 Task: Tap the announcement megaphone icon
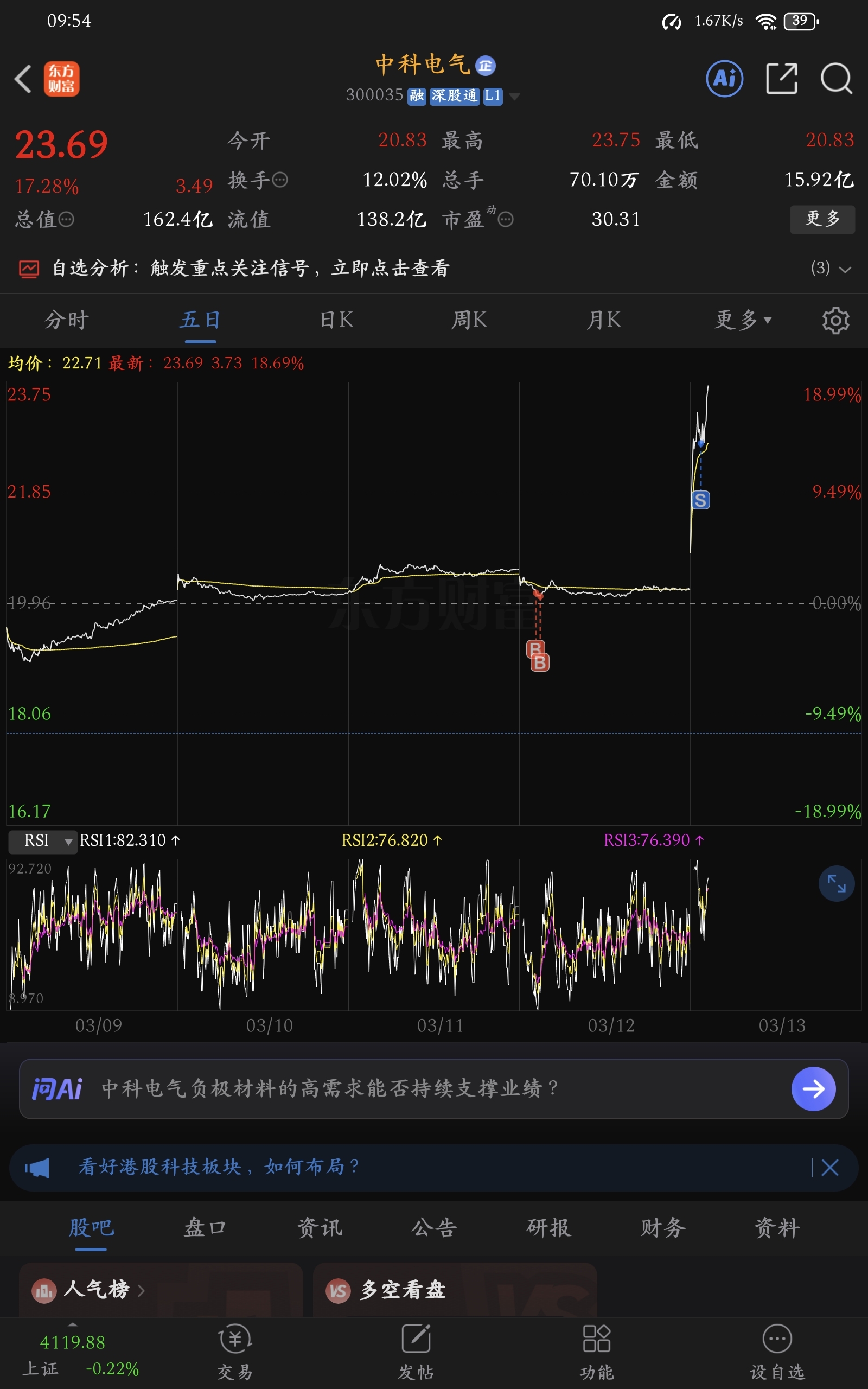37,1168
